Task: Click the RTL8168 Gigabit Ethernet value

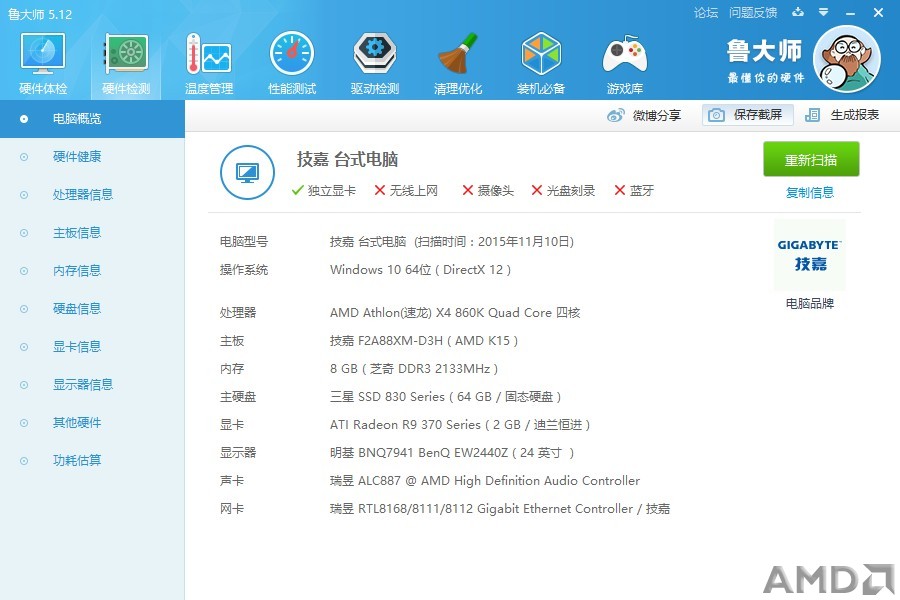Action: 499,509
